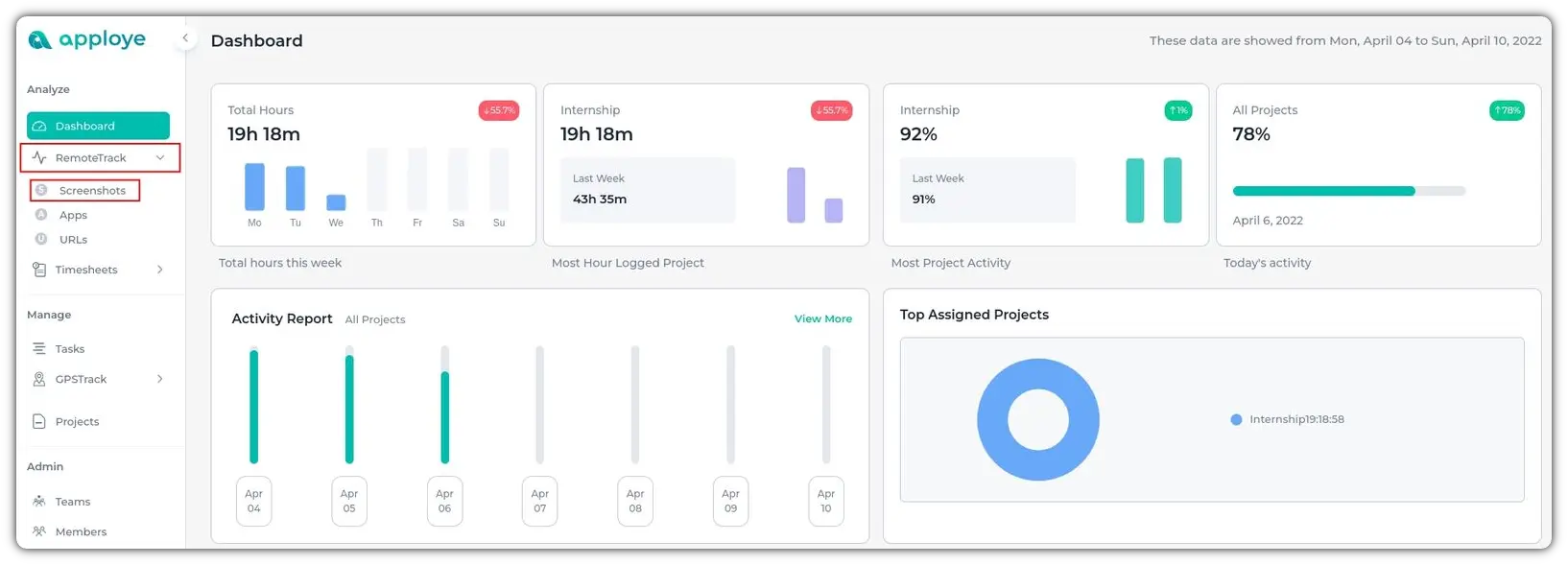
Task: Click View More in Activity Report
Action: click(822, 319)
